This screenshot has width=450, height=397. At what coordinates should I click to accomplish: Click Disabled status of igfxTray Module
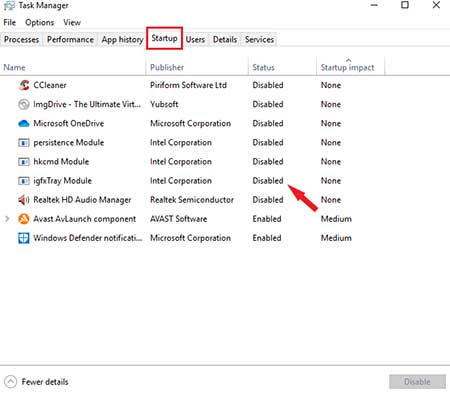268,181
